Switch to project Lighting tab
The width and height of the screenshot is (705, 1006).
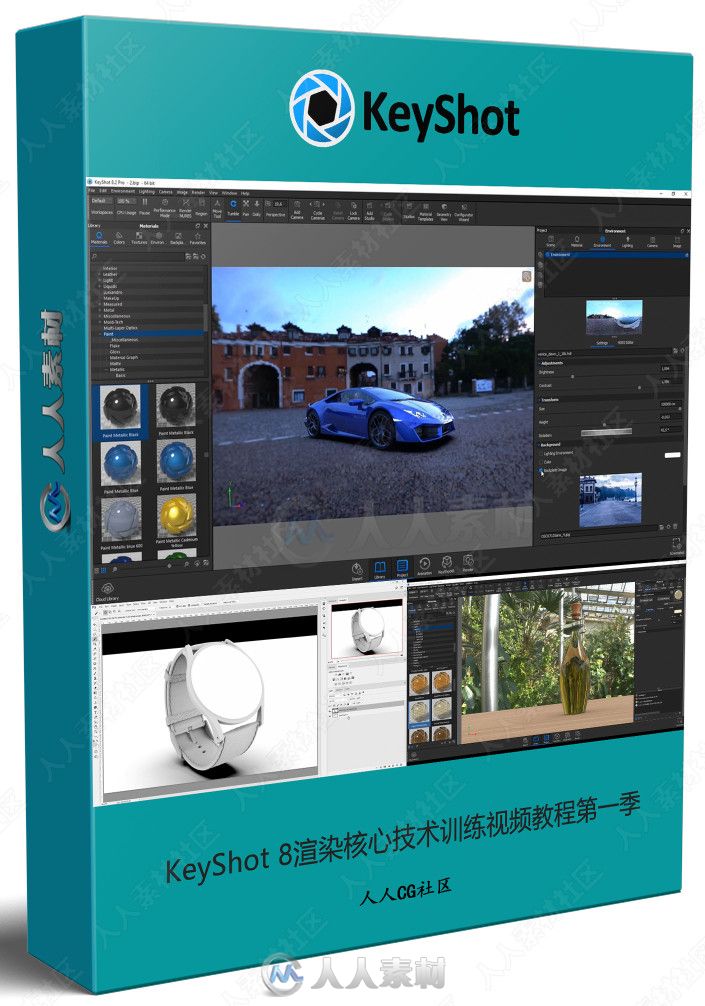(x=627, y=242)
